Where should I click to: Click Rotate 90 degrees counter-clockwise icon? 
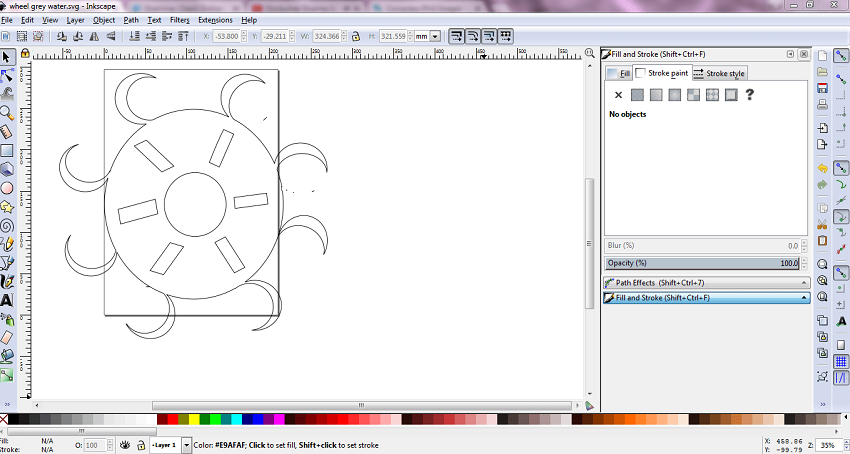click(62, 36)
